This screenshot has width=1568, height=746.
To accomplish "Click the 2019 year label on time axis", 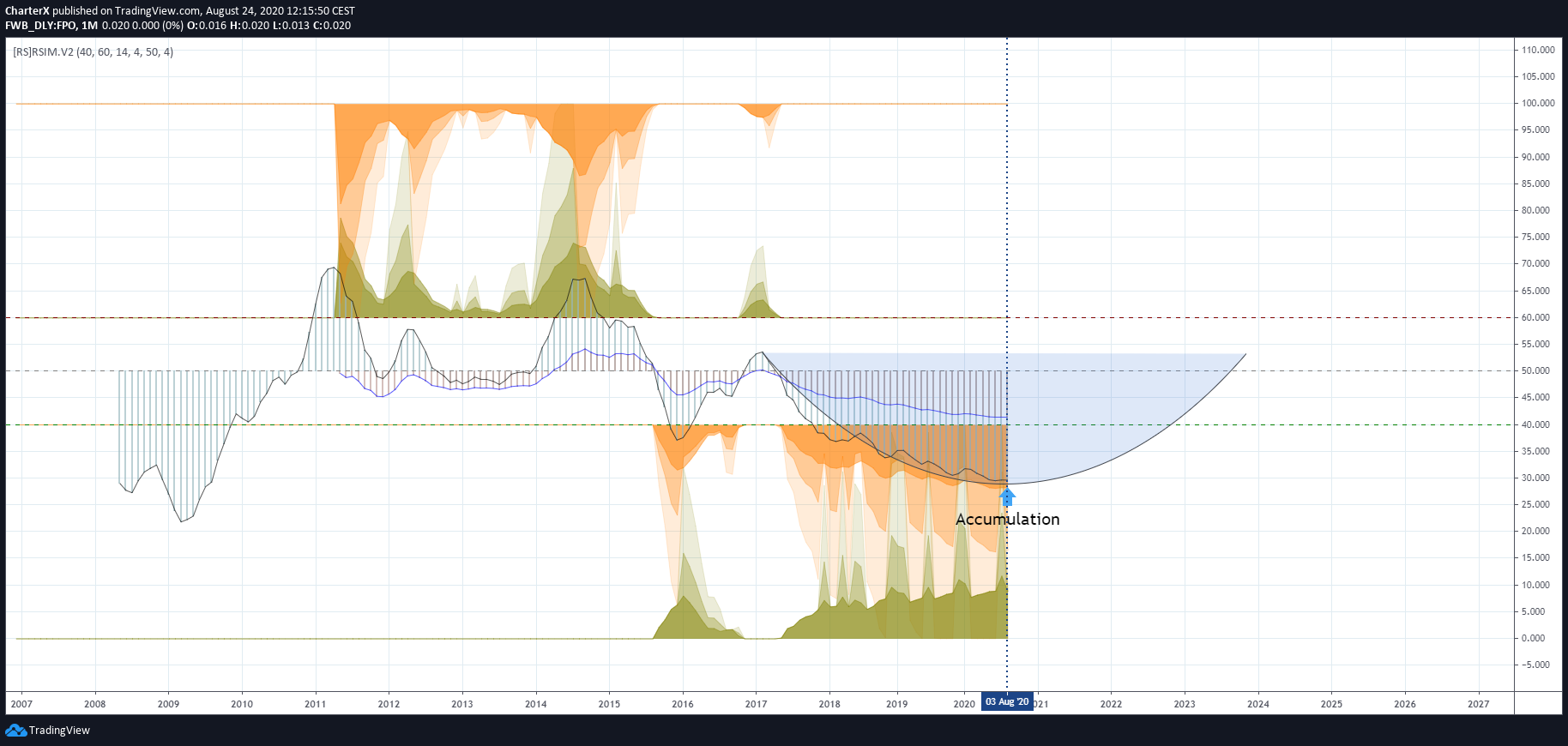I will (x=896, y=704).
